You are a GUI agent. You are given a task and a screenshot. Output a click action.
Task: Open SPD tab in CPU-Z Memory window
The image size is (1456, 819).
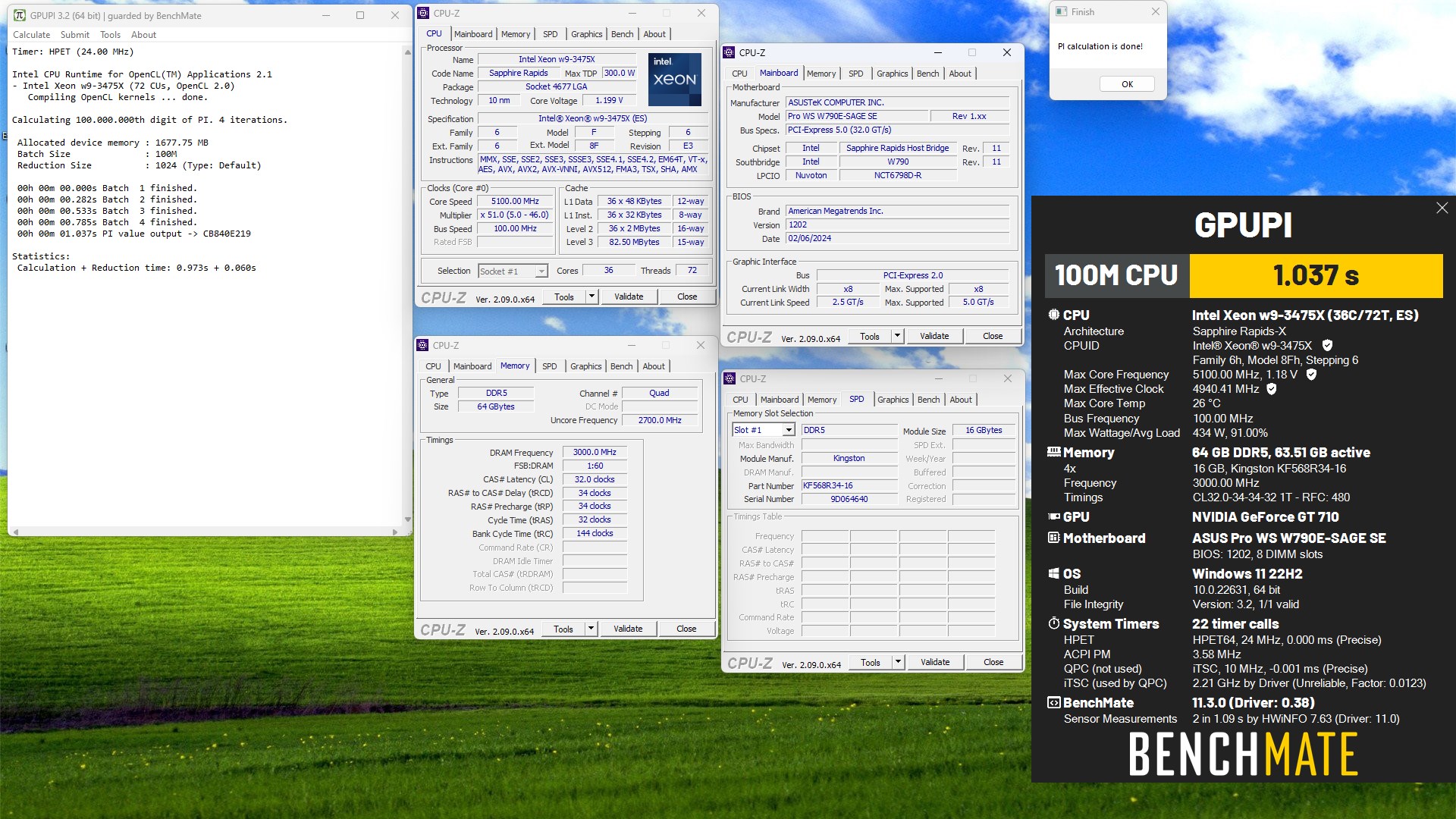pyautogui.click(x=550, y=366)
